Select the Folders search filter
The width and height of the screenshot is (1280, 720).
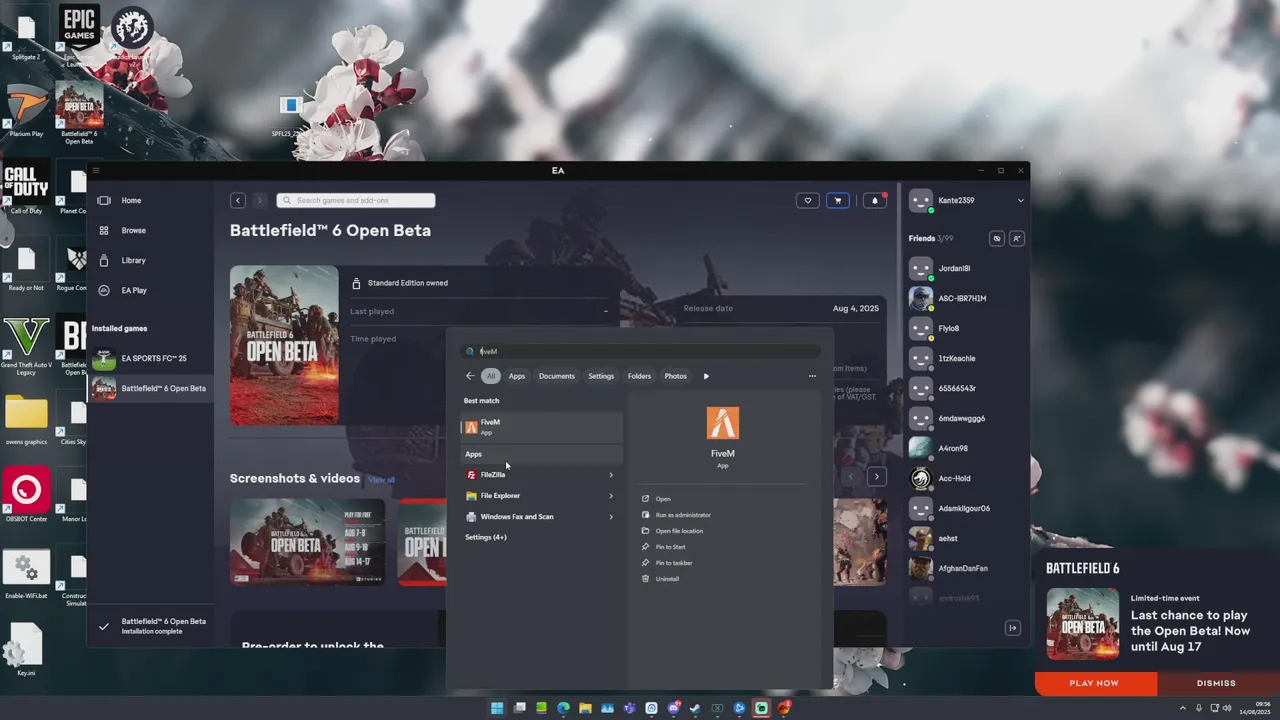tap(639, 376)
